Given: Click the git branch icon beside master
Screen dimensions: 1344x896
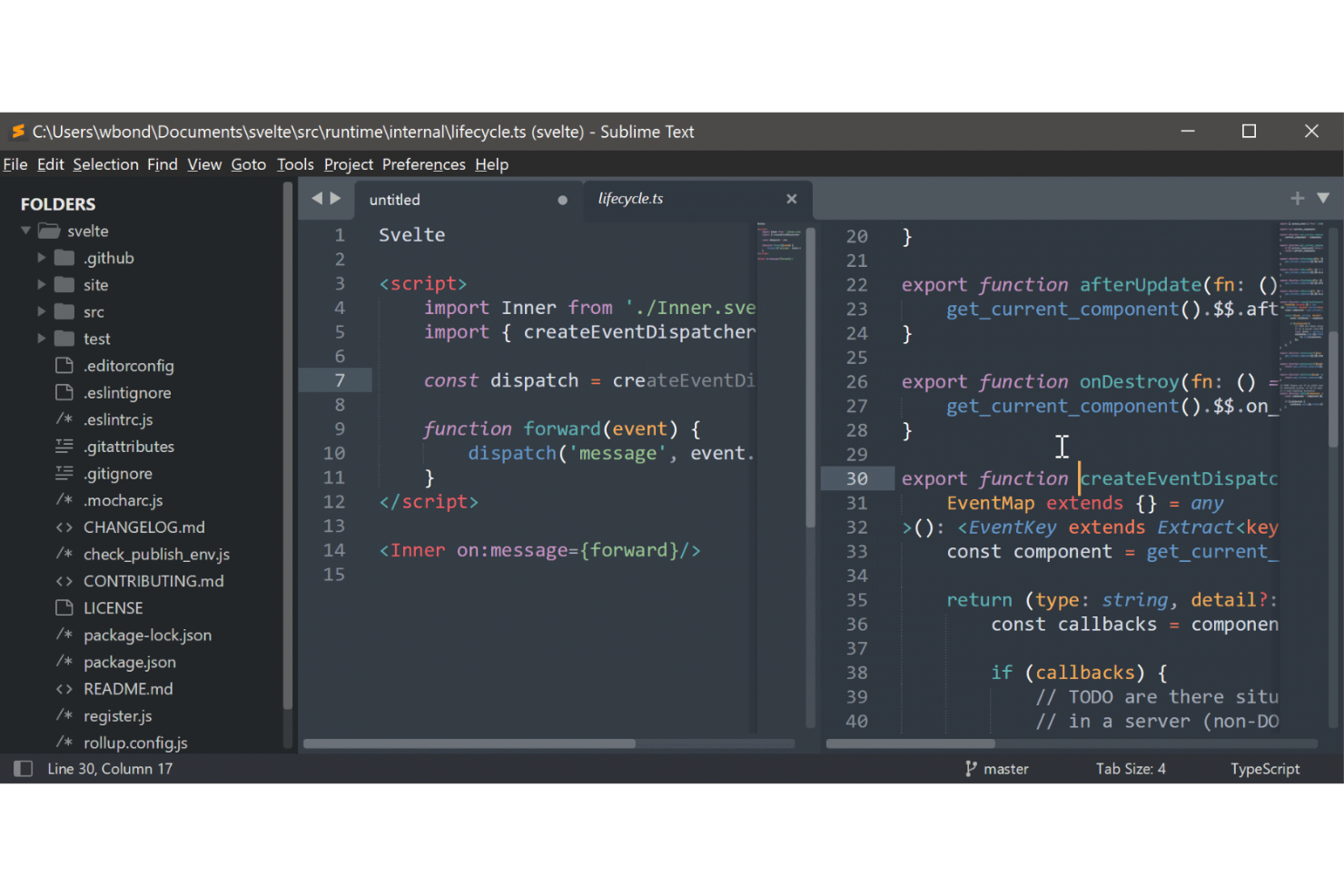Looking at the screenshot, I should point(970,768).
